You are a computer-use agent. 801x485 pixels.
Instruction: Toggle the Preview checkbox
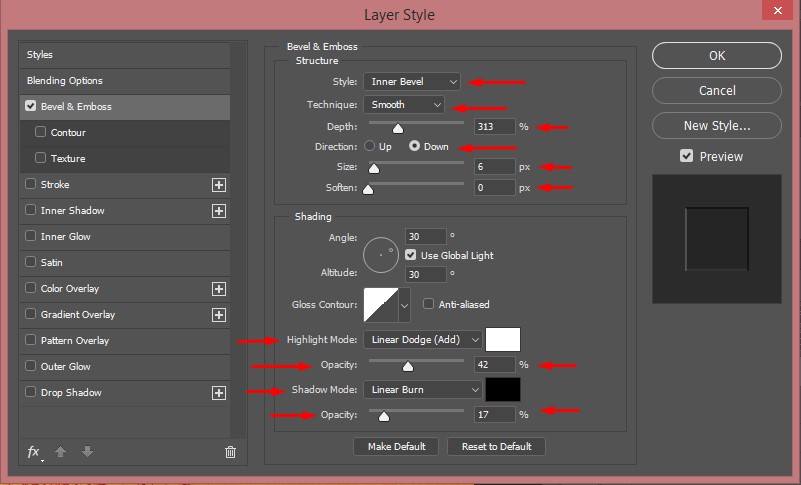click(x=687, y=156)
